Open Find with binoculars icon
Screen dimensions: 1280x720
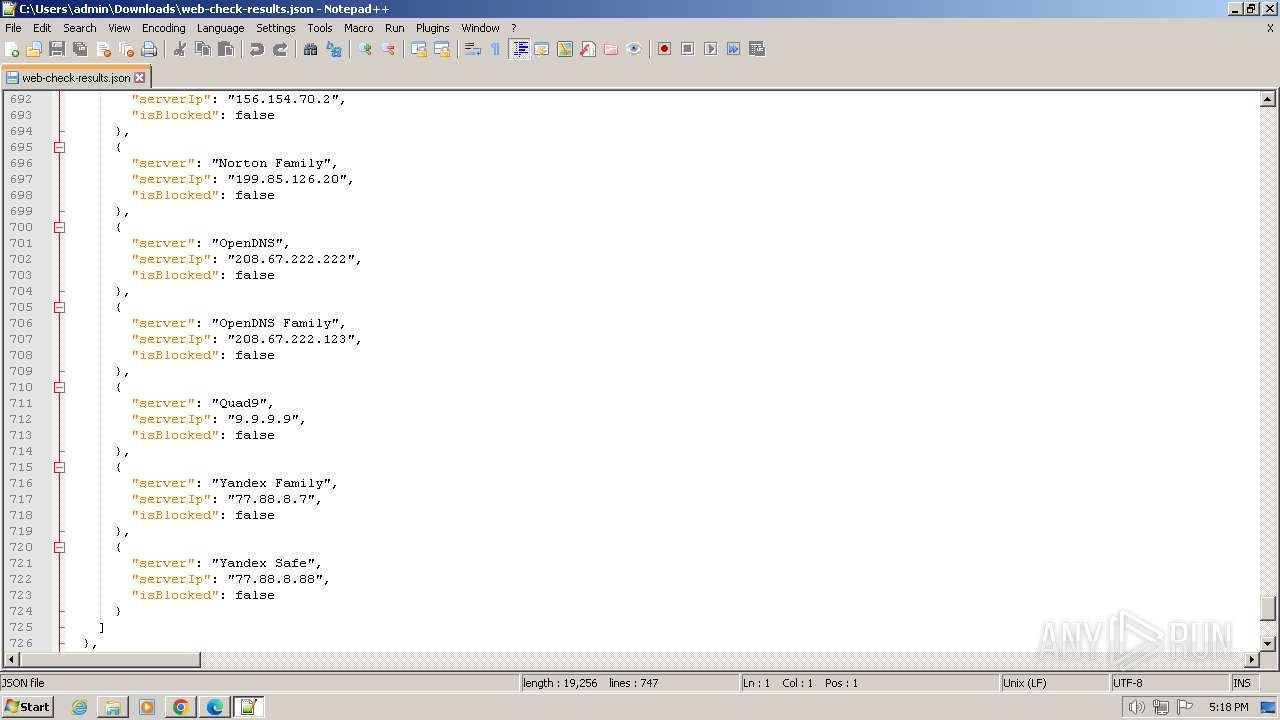click(x=311, y=49)
